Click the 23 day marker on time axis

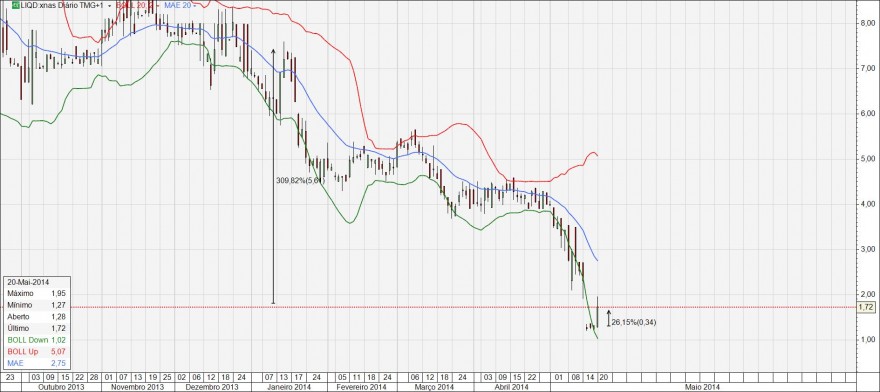[11, 377]
